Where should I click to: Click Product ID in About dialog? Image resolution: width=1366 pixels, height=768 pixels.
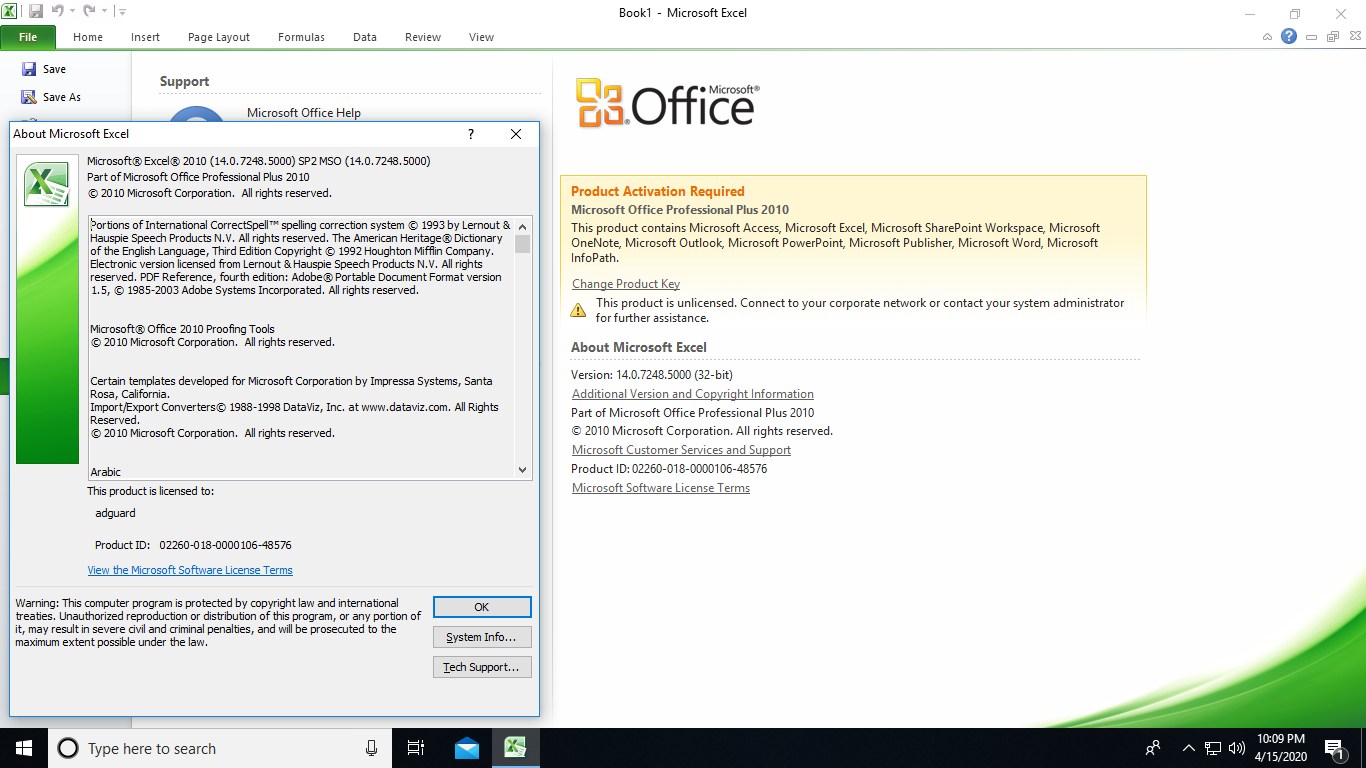pyautogui.click(x=193, y=545)
